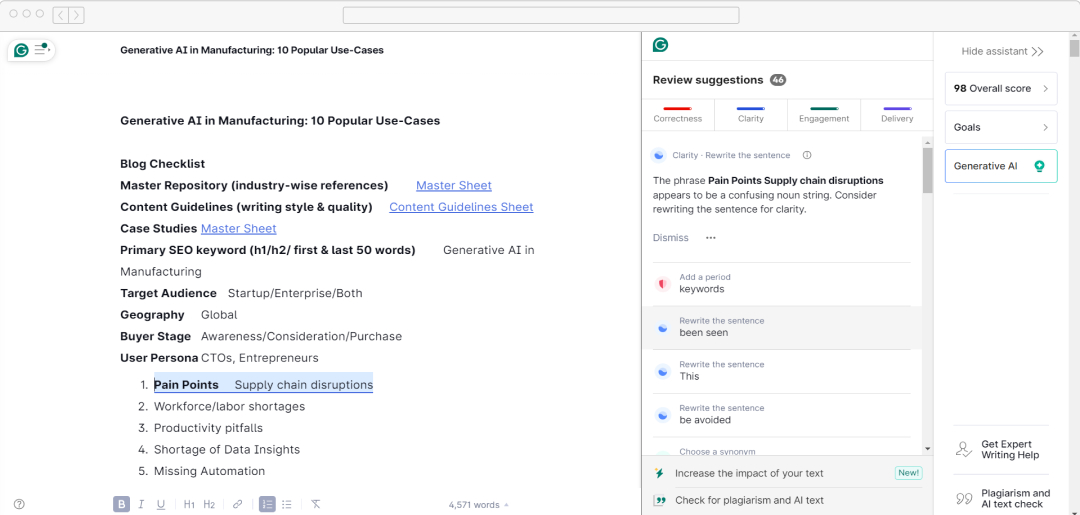The height and width of the screenshot is (515, 1080).
Task: Click Productivity pitfalls list item
Action: click(208, 428)
